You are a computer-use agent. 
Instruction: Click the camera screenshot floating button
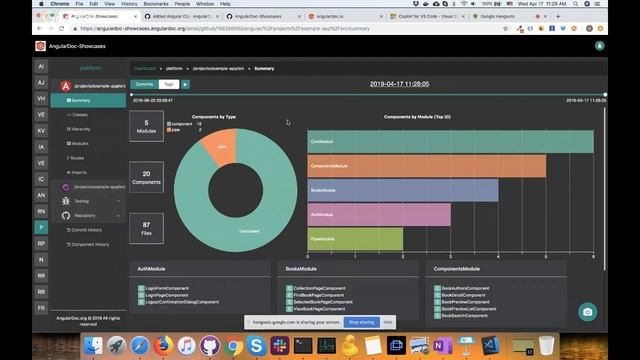[x=587, y=312]
